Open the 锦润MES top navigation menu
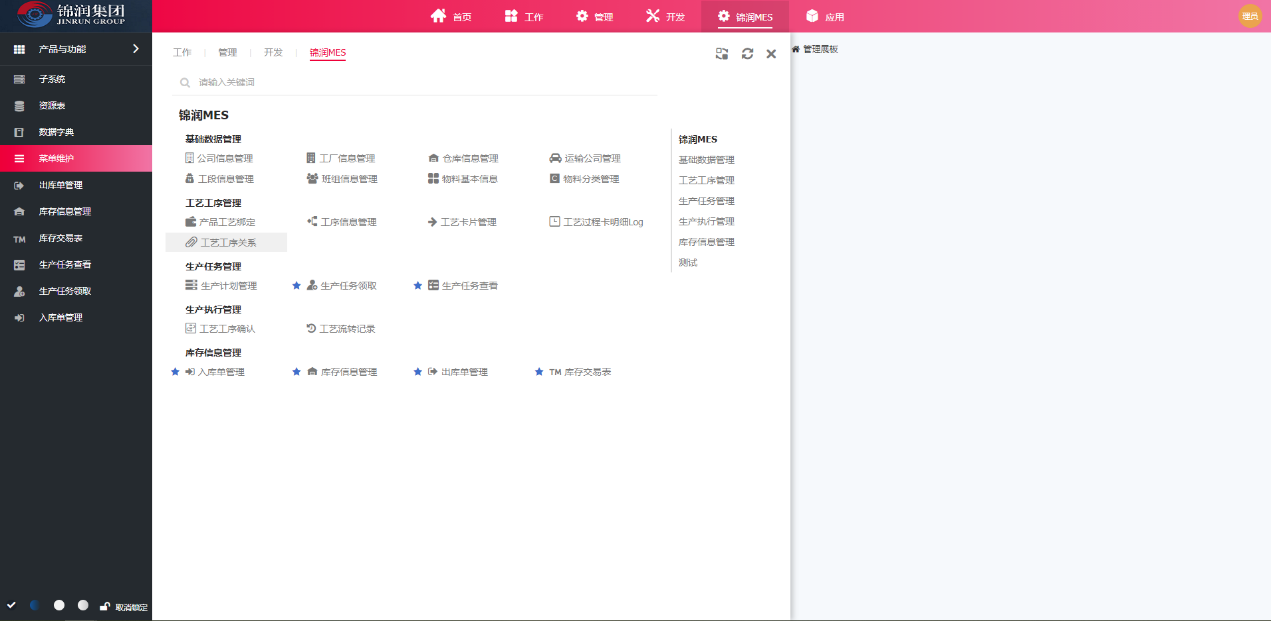This screenshot has width=1271, height=621. [745, 16]
